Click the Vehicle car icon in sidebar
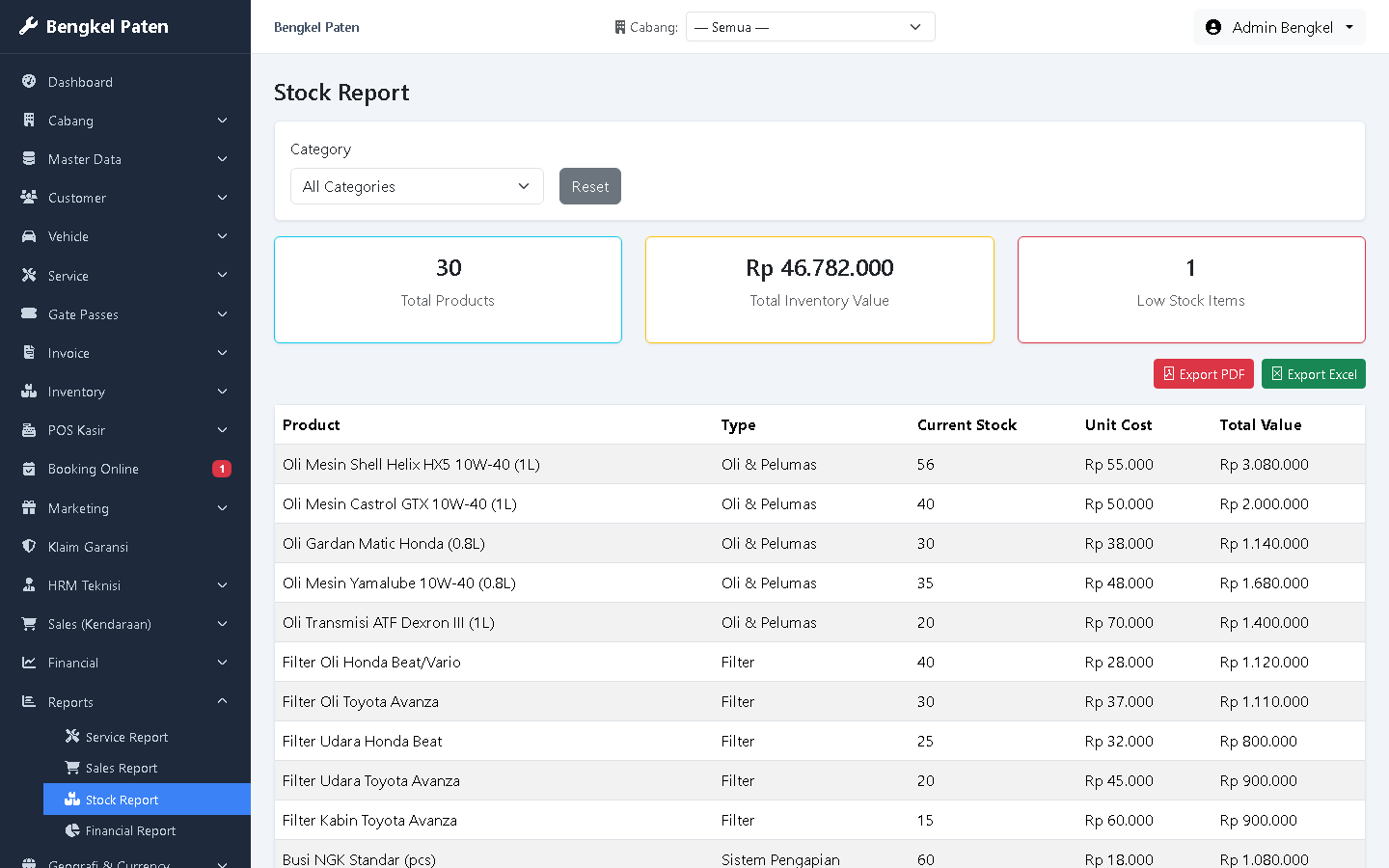The image size is (1389, 868). [29, 235]
